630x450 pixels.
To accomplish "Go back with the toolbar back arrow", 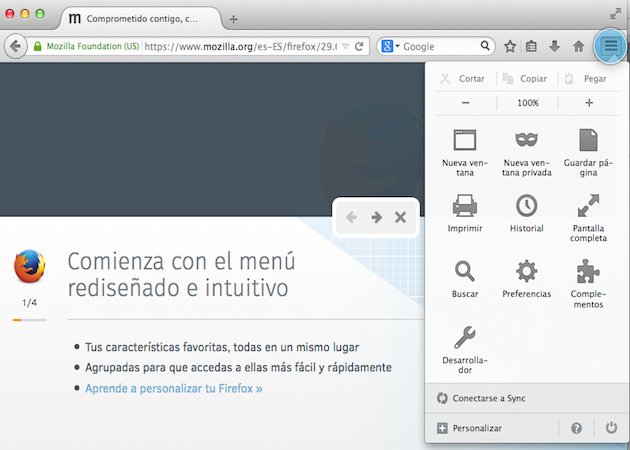I will point(15,46).
